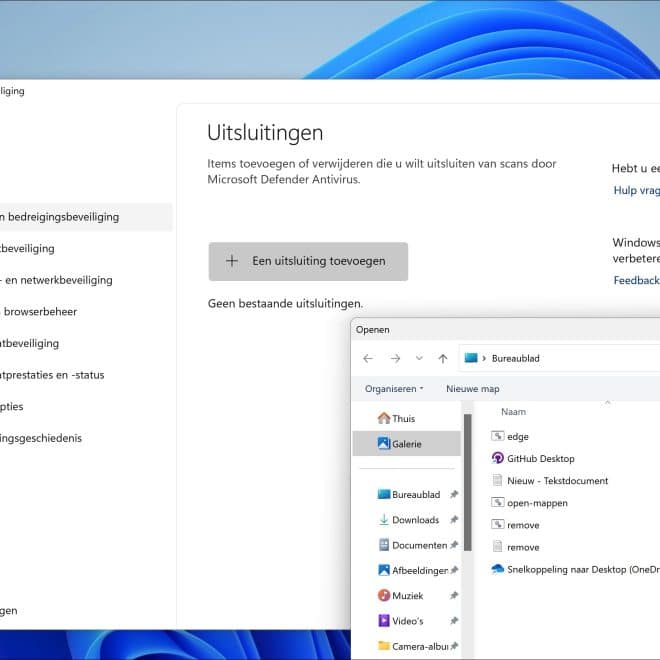
Task: Click the pin icon next to Bureaublad
Action: (x=454, y=494)
